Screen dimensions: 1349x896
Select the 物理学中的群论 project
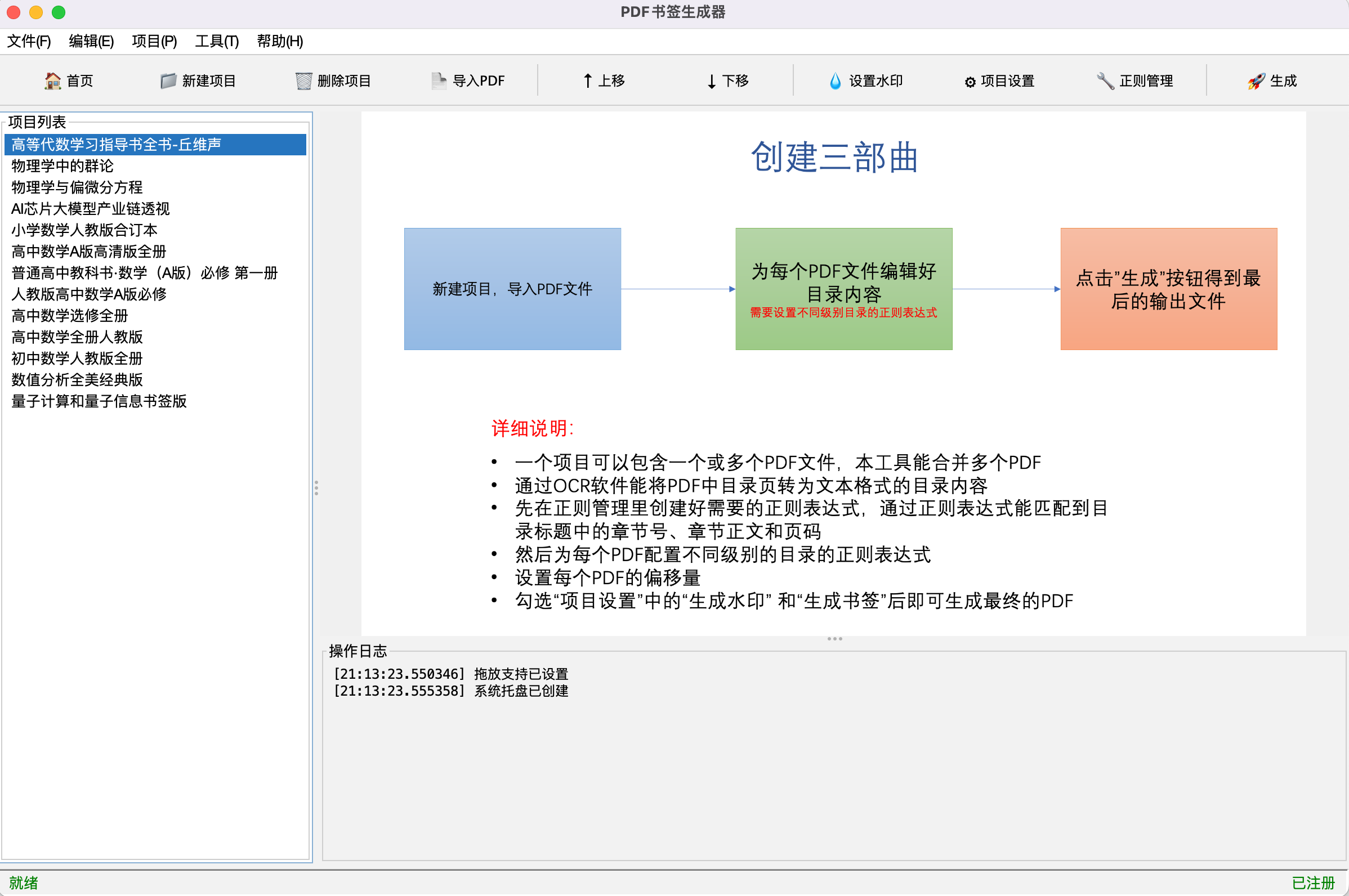click(62, 165)
